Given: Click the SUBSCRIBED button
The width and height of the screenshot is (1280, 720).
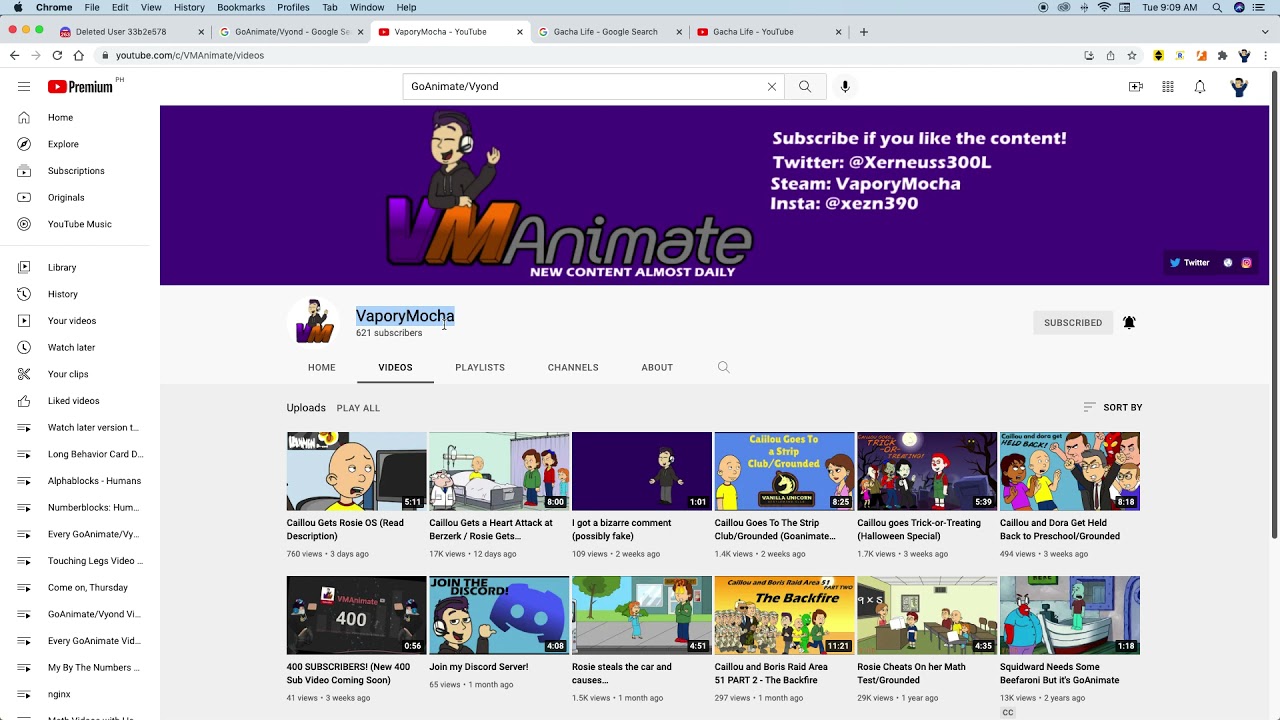Looking at the screenshot, I should [1073, 323].
